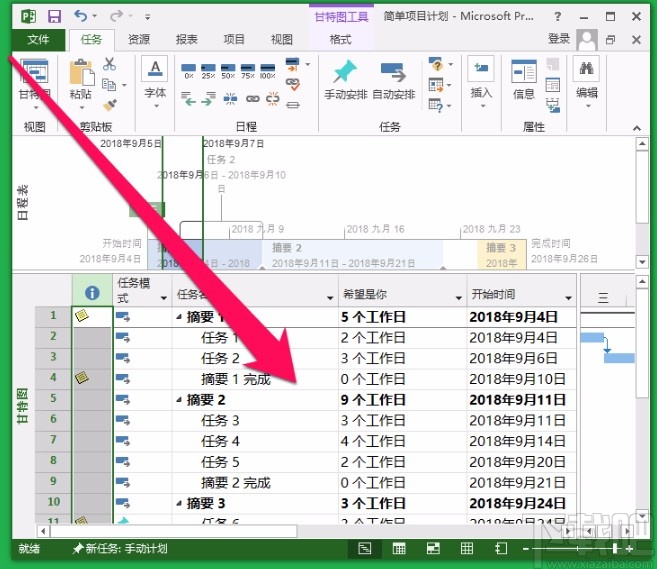Open 任务模式 column filter dropdown
Image resolution: width=657 pixels, height=569 pixels.
(x=164, y=298)
